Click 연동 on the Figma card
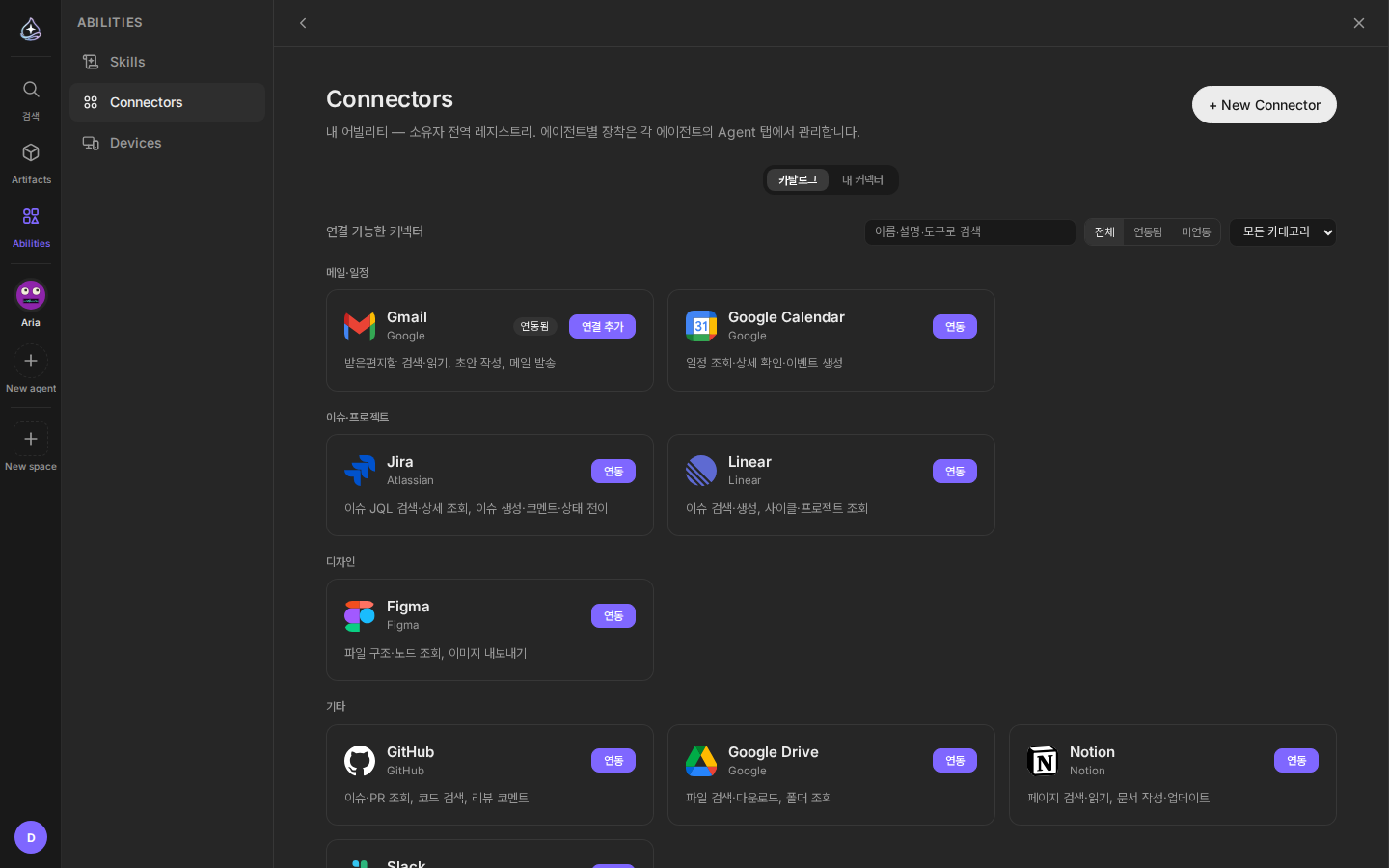This screenshot has width=1389, height=868. point(613,616)
